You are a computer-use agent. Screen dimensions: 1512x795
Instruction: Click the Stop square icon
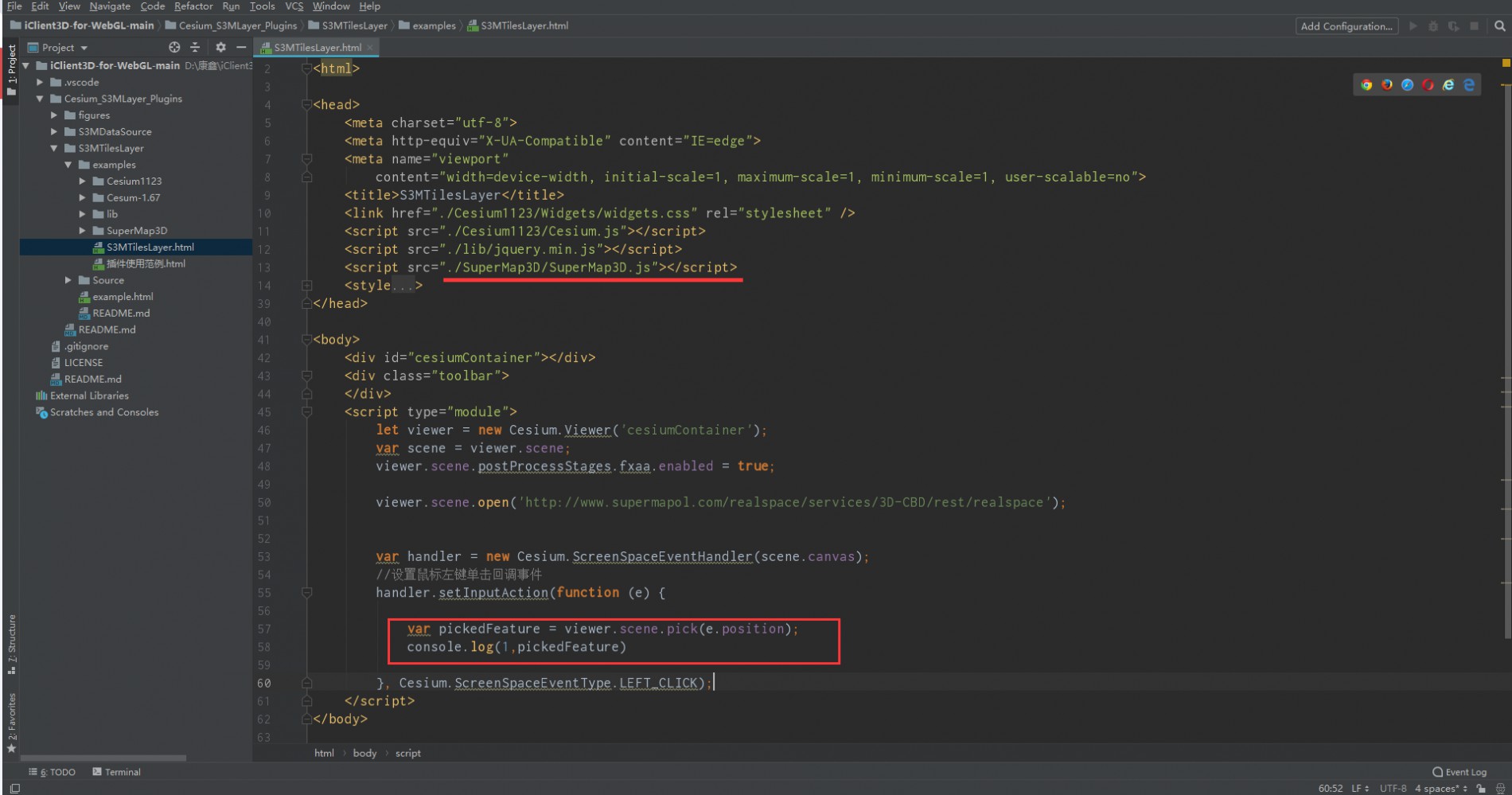point(1474,26)
